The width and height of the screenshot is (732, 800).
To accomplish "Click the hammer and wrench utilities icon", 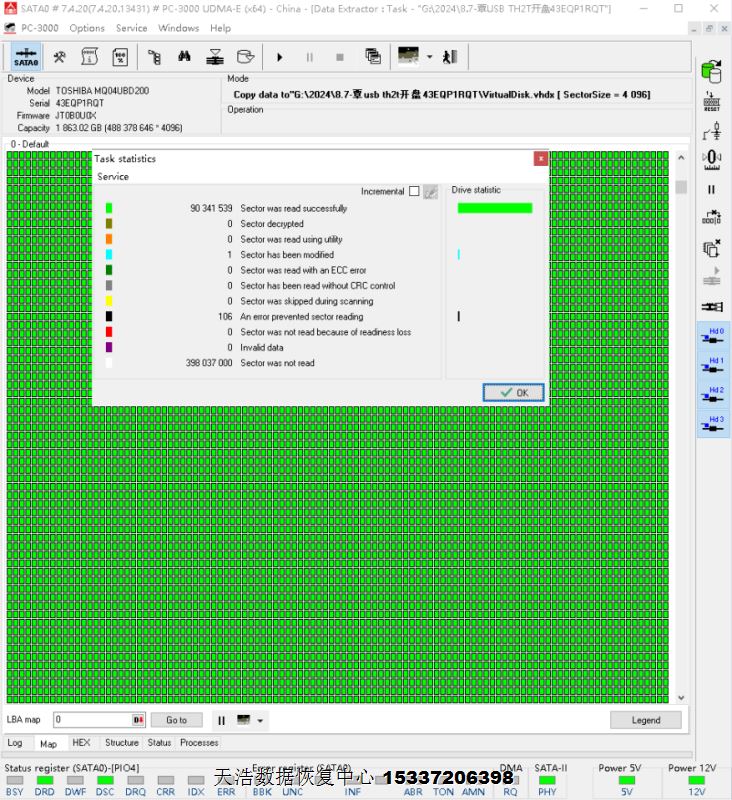I will (x=59, y=57).
